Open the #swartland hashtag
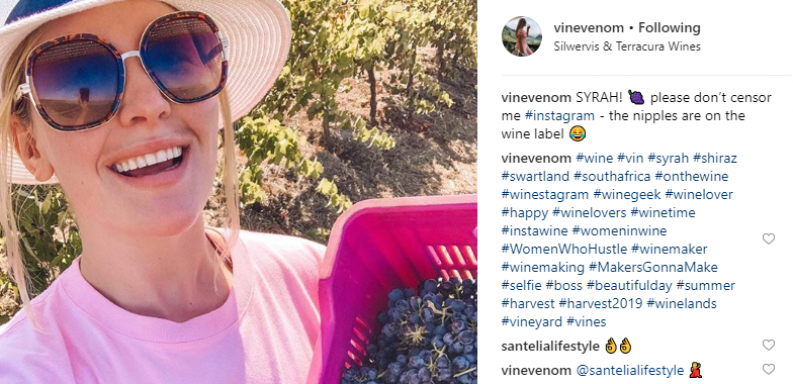This screenshot has width=793, height=384. tap(535, 177)
